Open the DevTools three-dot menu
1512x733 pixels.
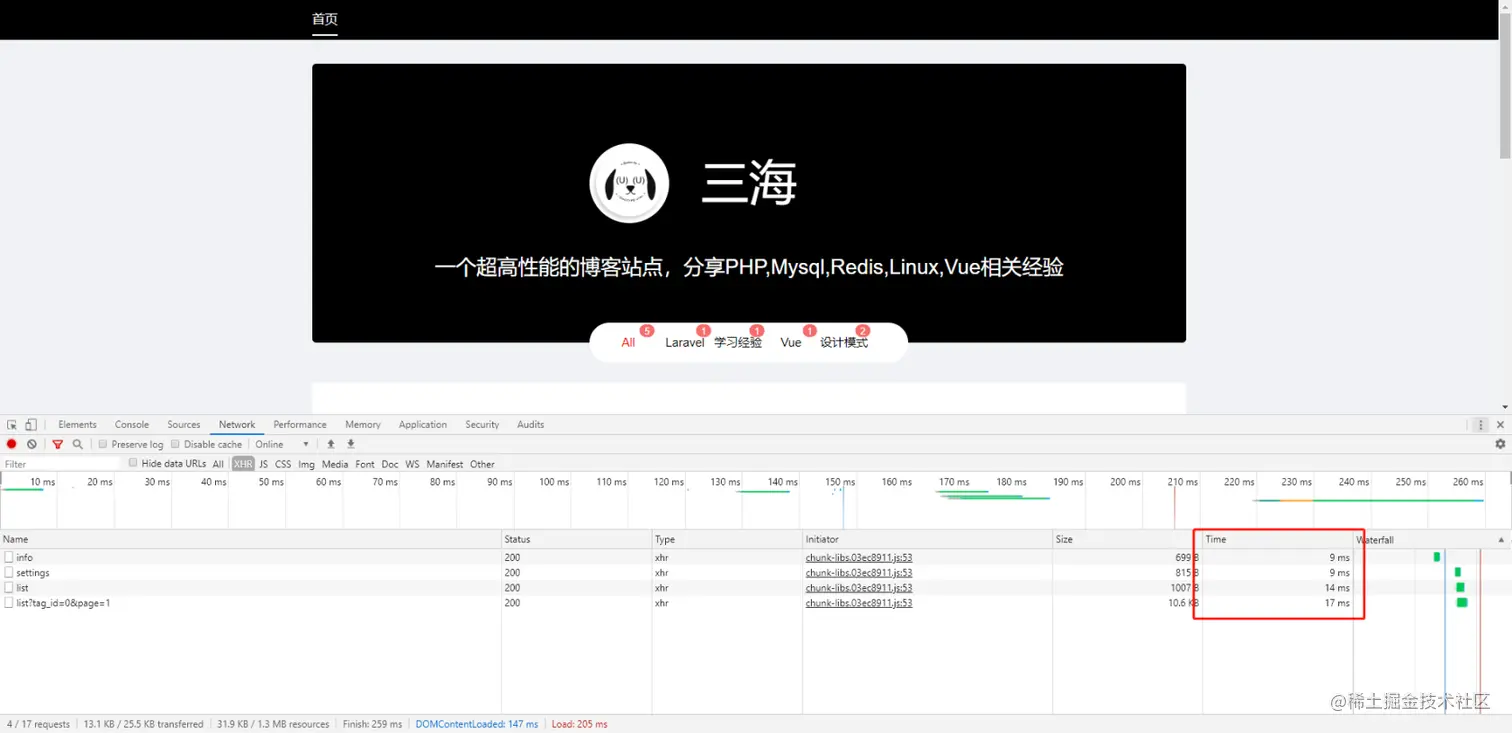click(1480, 424)
